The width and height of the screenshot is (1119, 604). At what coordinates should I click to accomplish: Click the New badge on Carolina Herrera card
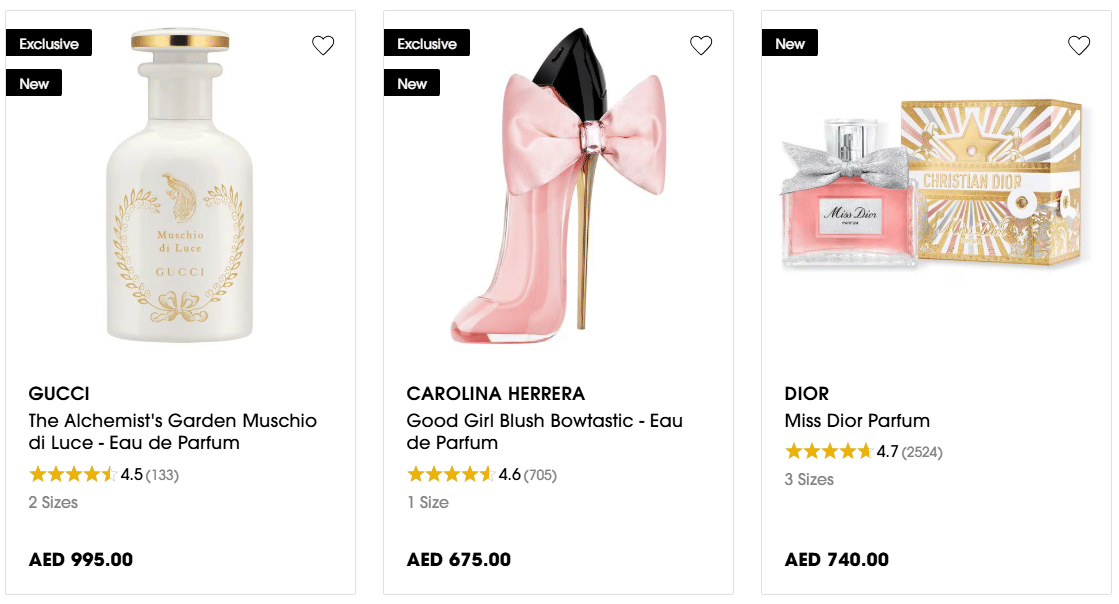tap(412, 83)
